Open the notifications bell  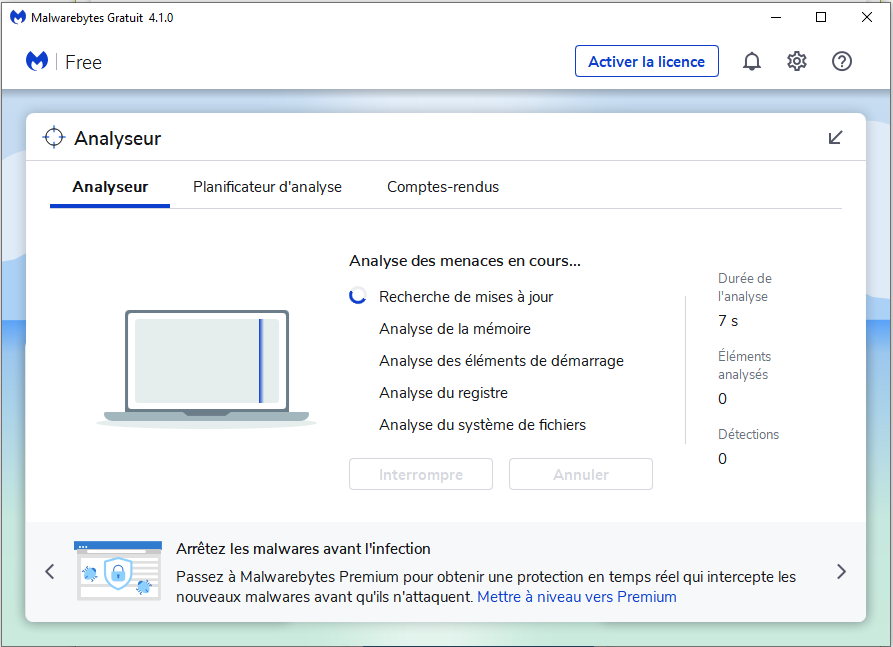752,61
